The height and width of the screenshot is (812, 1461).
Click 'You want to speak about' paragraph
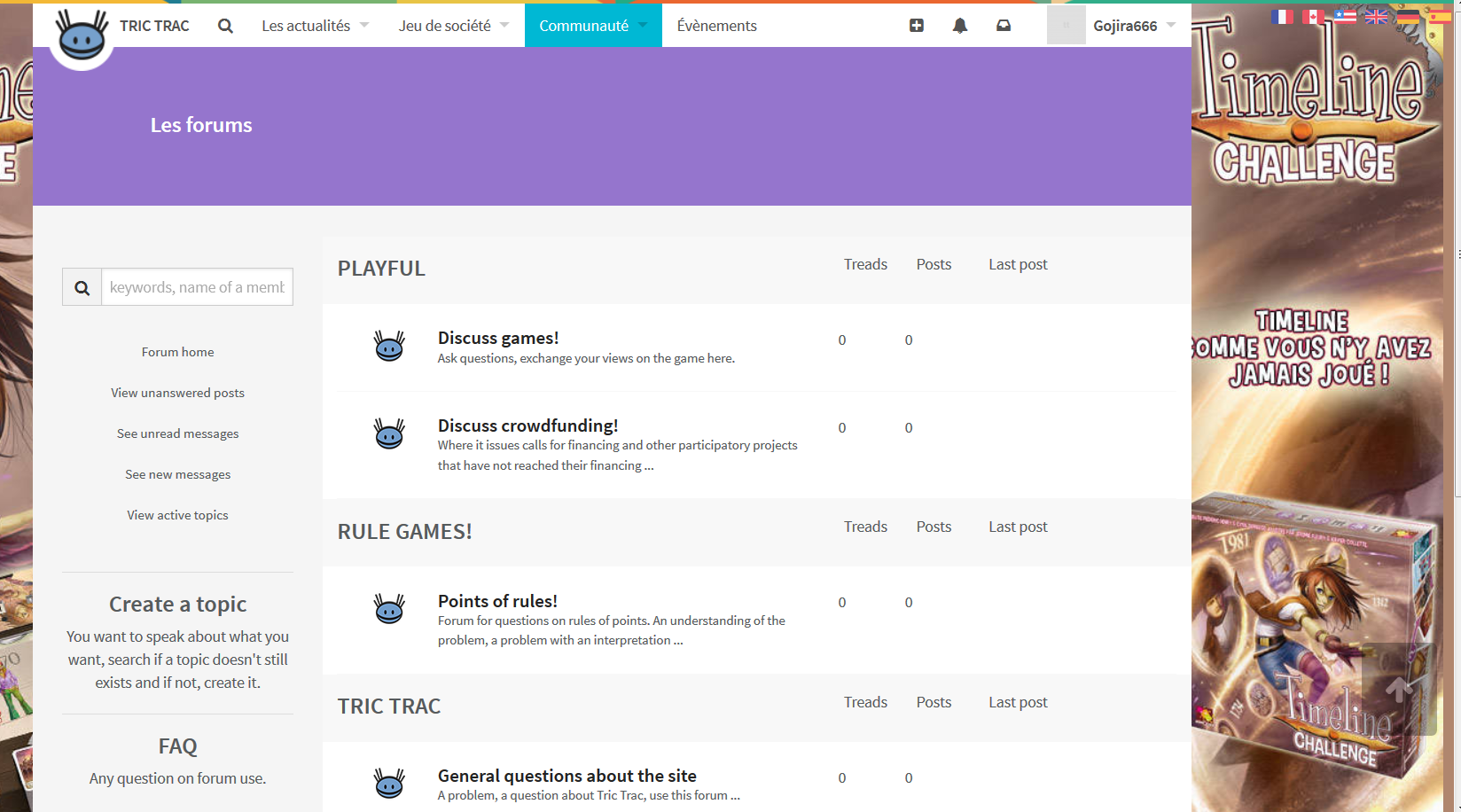point(178,660)
